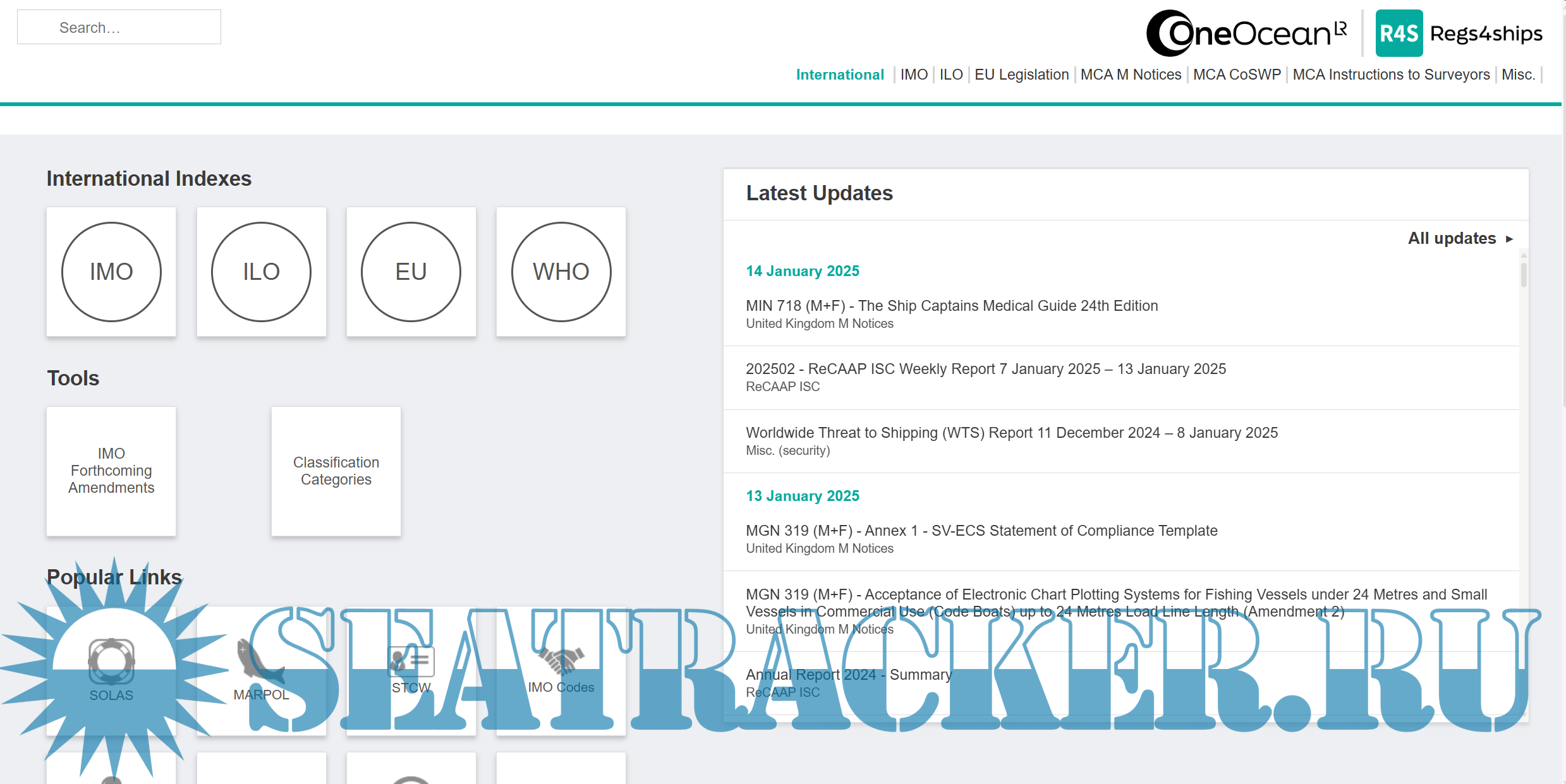Click the STCW certificate icon

point(411,660)
